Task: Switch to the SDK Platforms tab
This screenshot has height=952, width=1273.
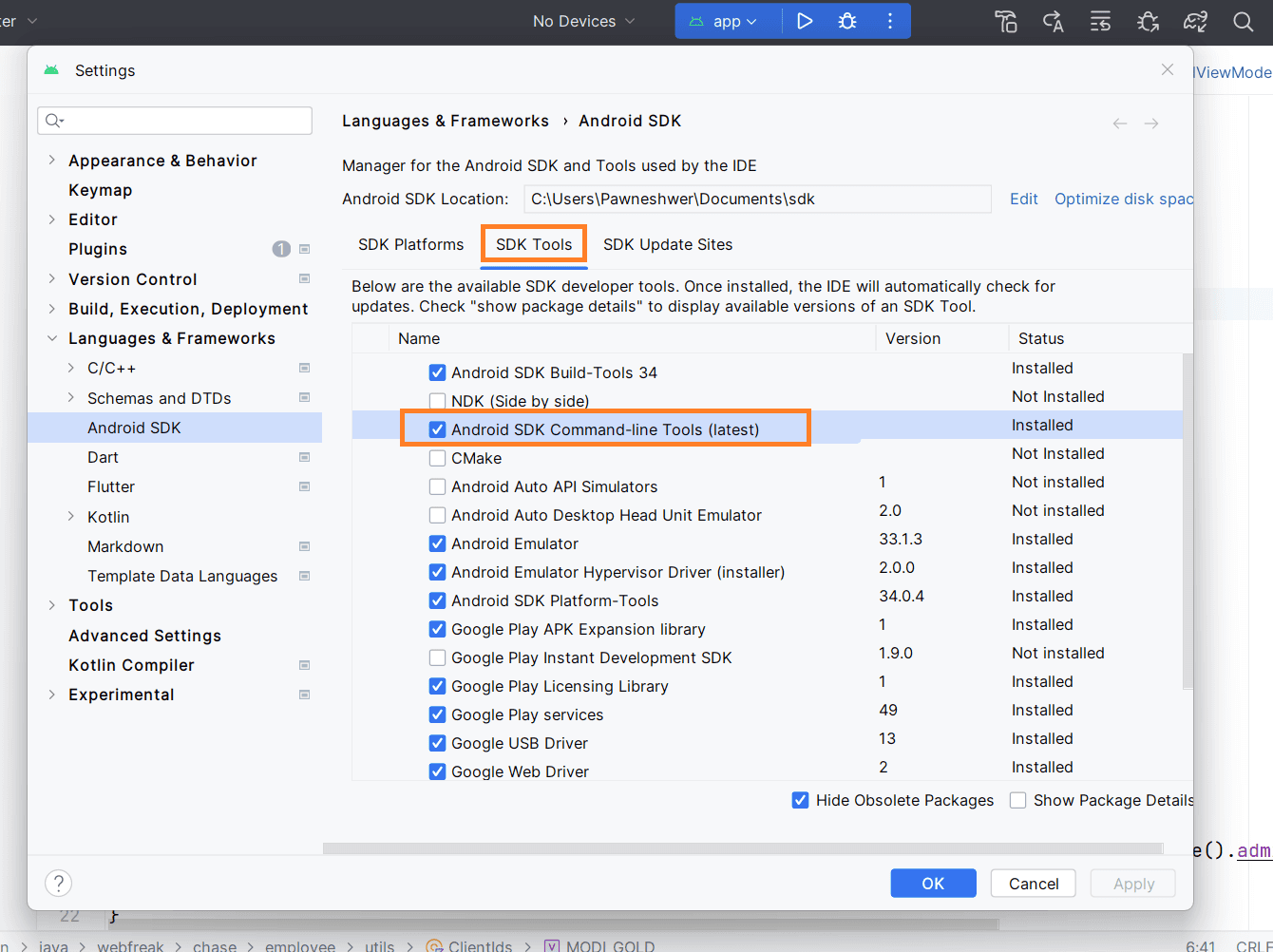Action: [x=410, y=244]
